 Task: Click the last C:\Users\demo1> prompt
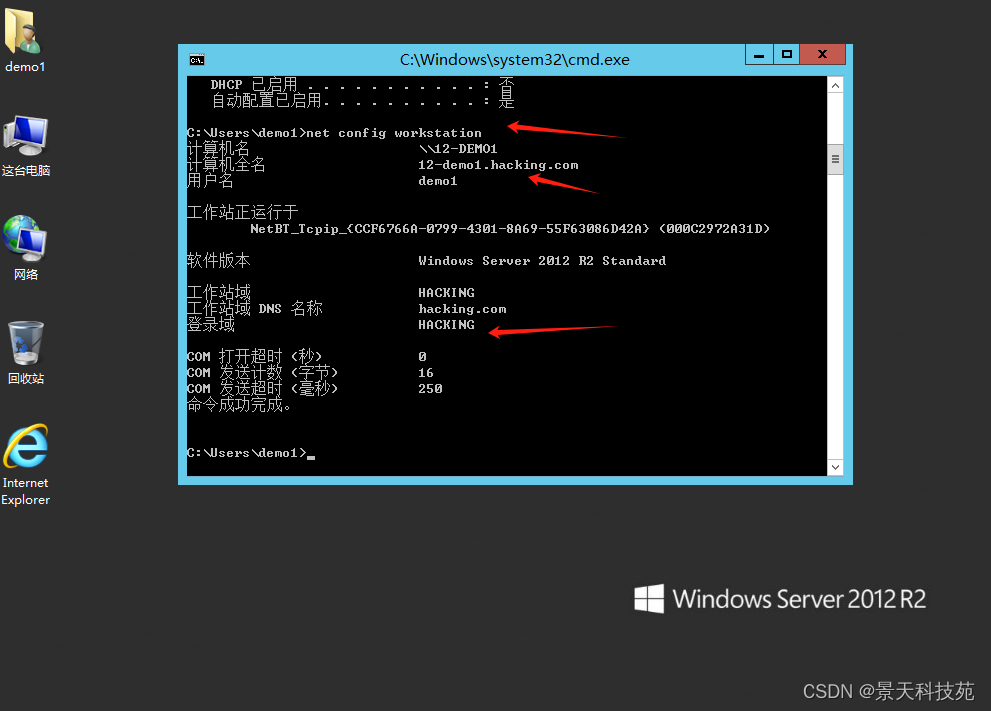tap(246, 453)
